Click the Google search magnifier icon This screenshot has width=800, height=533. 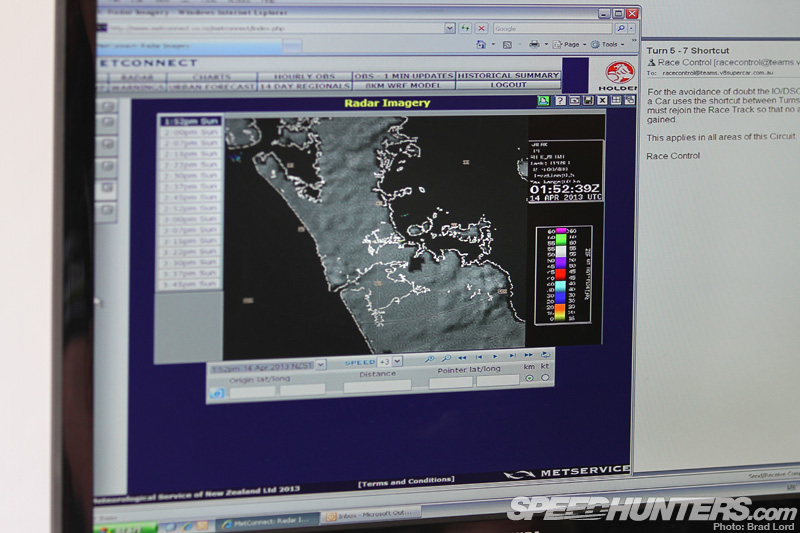[620, 29]
